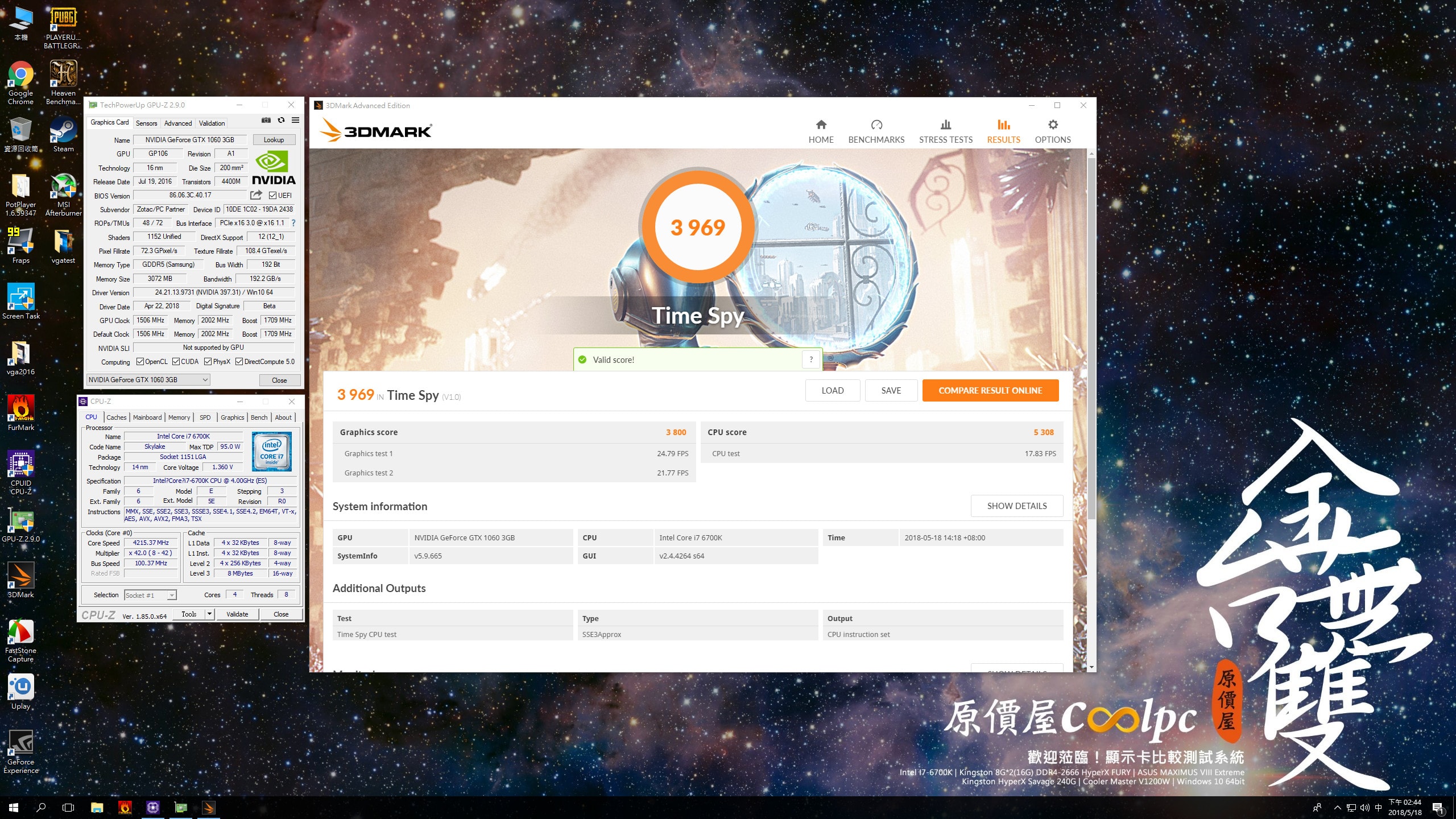Click the GPU Name field in GPU-Z
The image size is (1456, 819).
click(x=190, y=140)
